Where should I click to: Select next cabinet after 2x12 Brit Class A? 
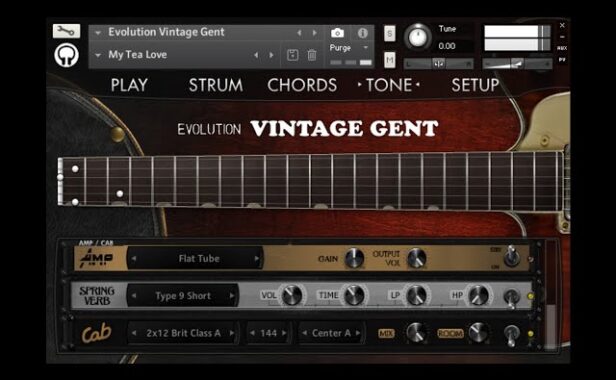point(232,333)
